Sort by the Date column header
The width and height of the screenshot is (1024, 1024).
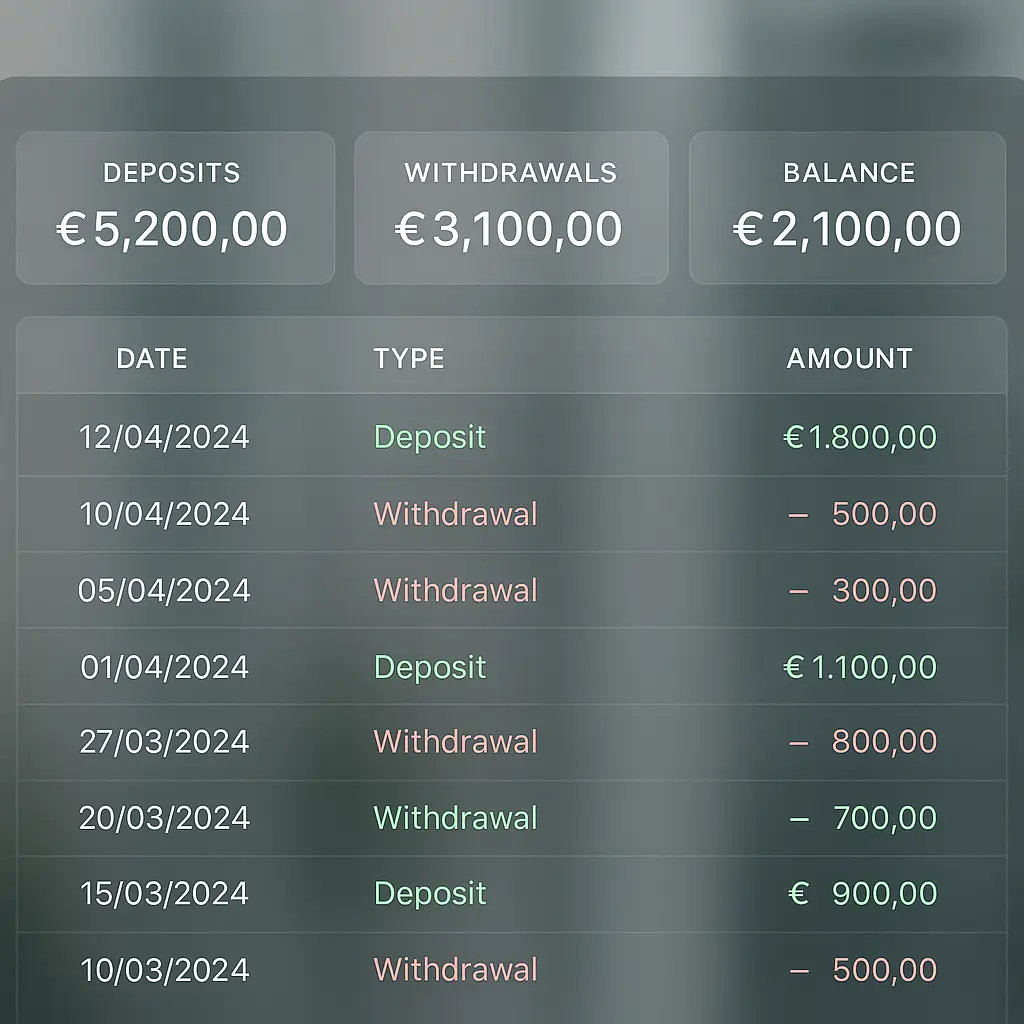click(x=152, y=359)
